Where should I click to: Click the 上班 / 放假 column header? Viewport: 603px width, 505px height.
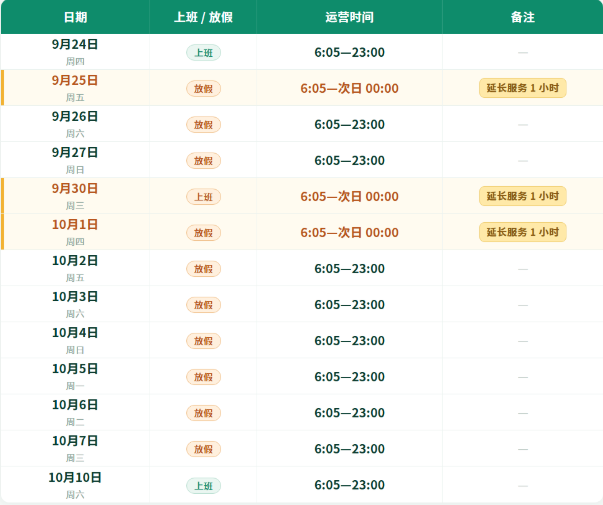tap(203, 17)
